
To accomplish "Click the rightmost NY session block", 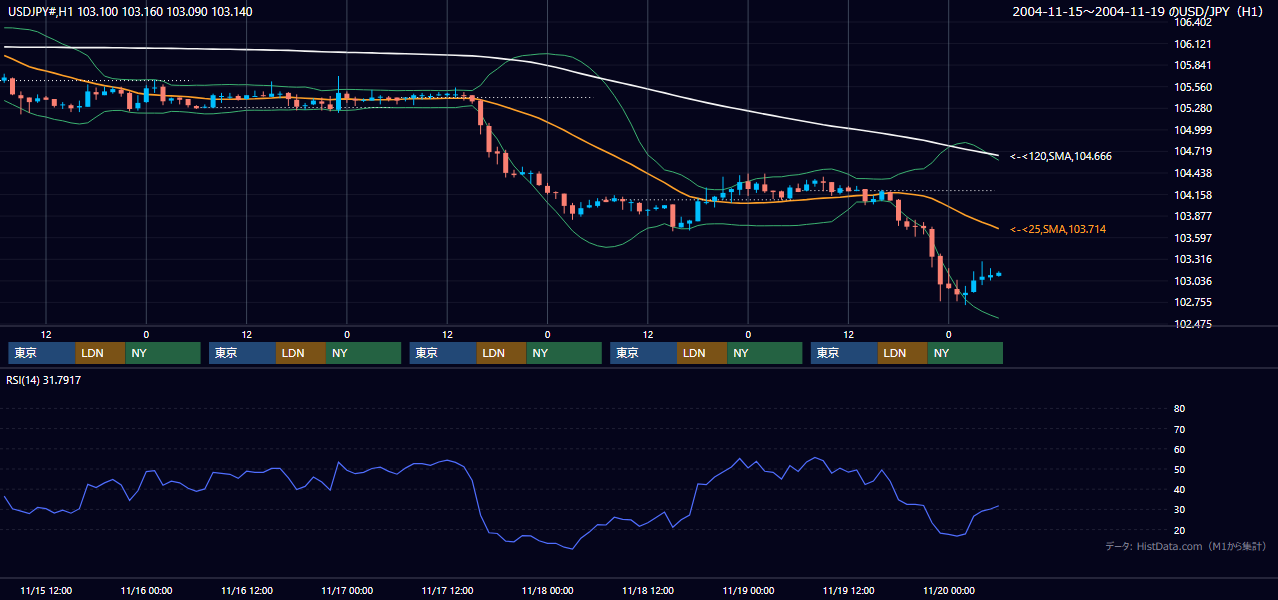I will (965, 353).
